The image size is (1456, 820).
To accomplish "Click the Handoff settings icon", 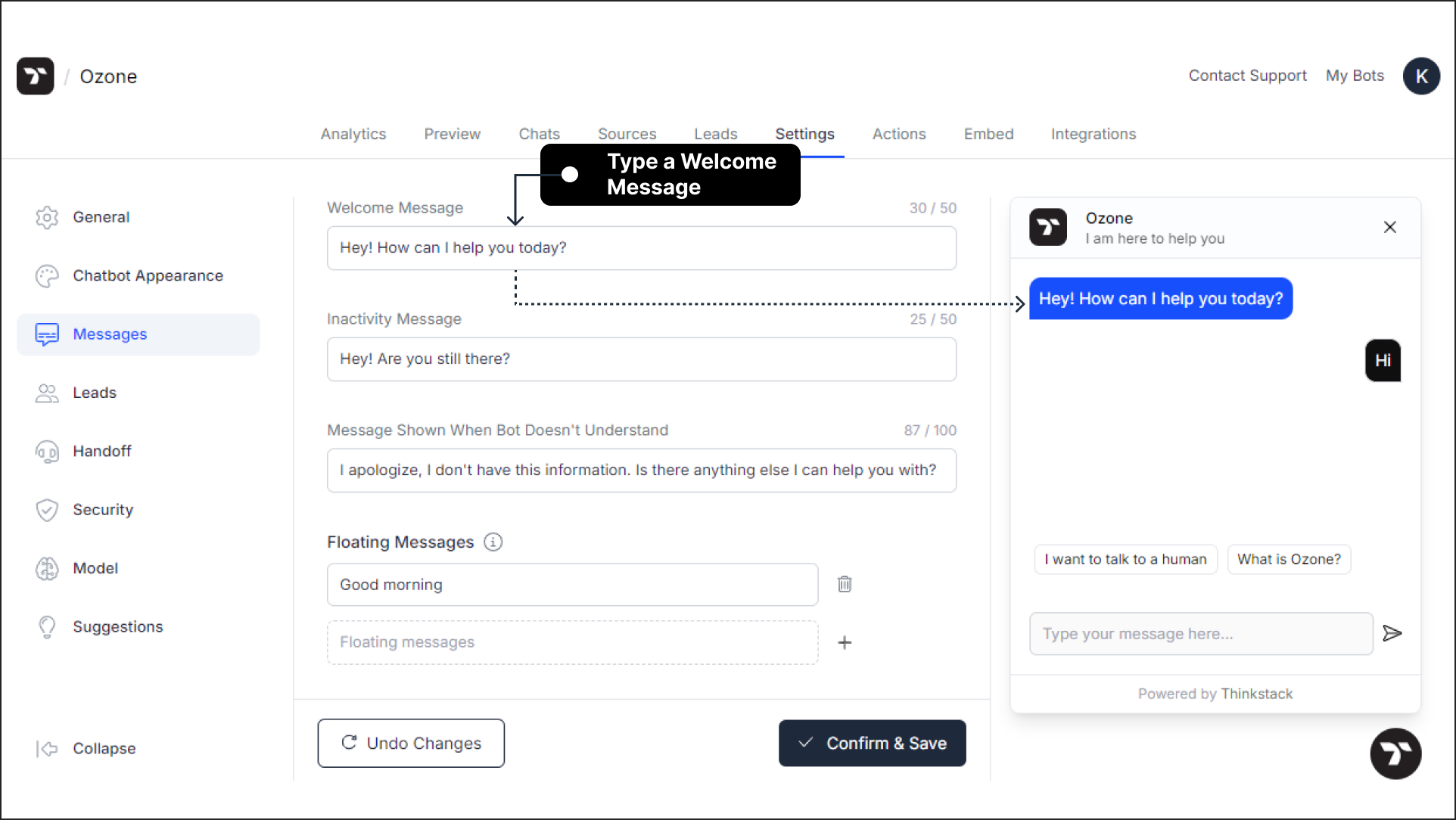I will (x=47, y=451).
